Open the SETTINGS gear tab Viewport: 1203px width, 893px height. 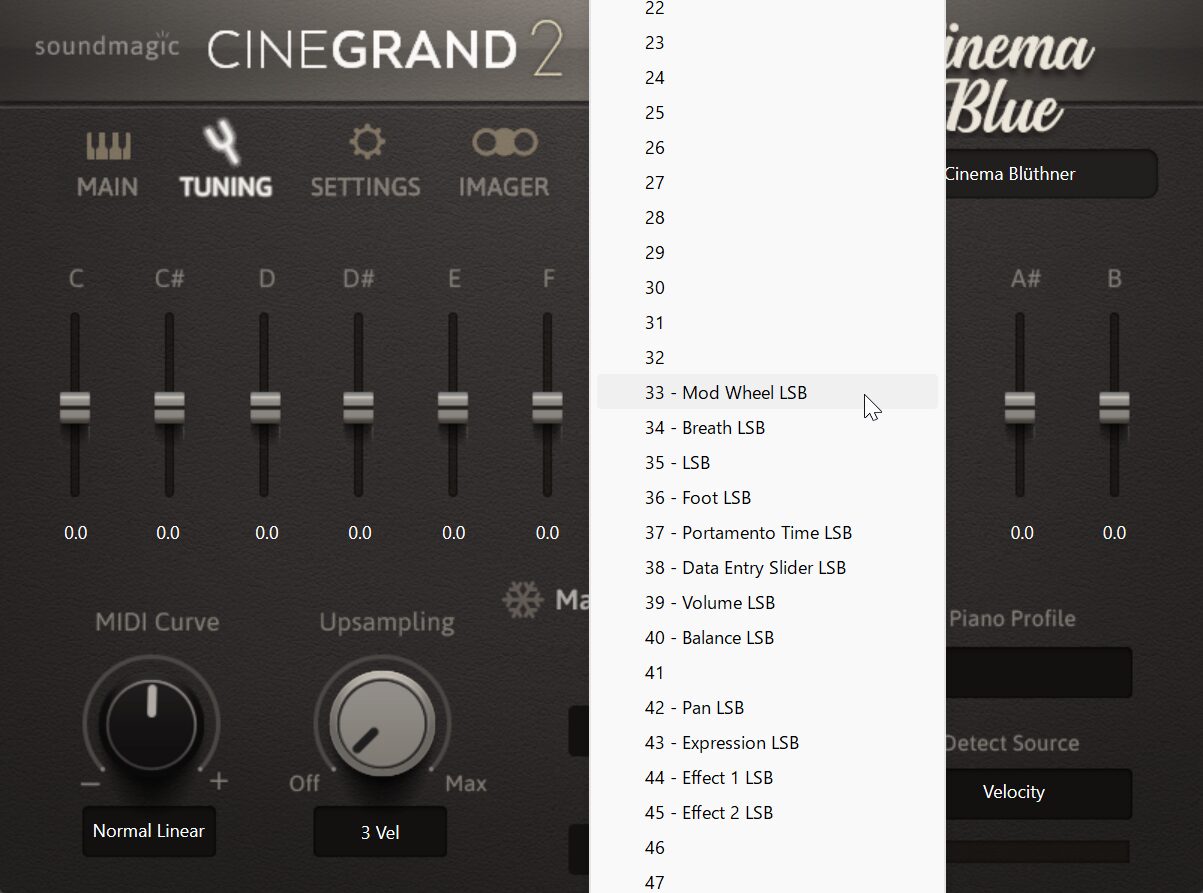(365, 163)
